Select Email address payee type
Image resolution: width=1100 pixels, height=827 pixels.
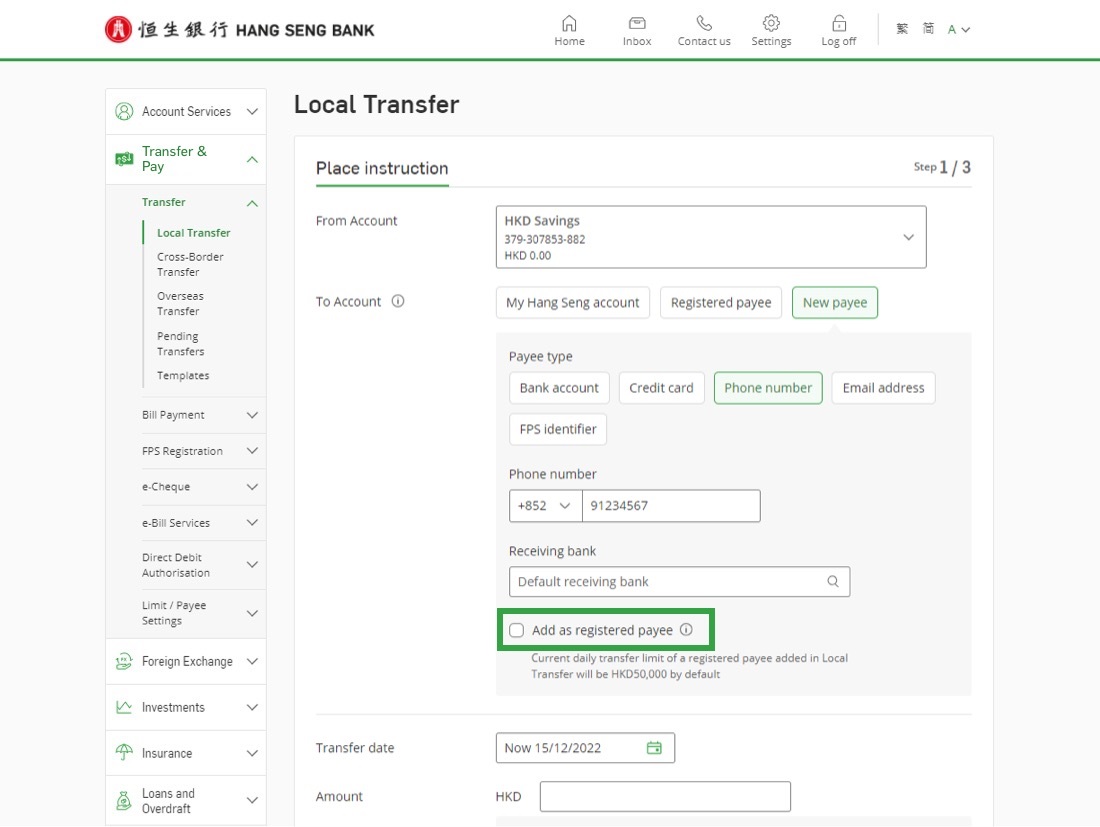(x=883, y=388)
